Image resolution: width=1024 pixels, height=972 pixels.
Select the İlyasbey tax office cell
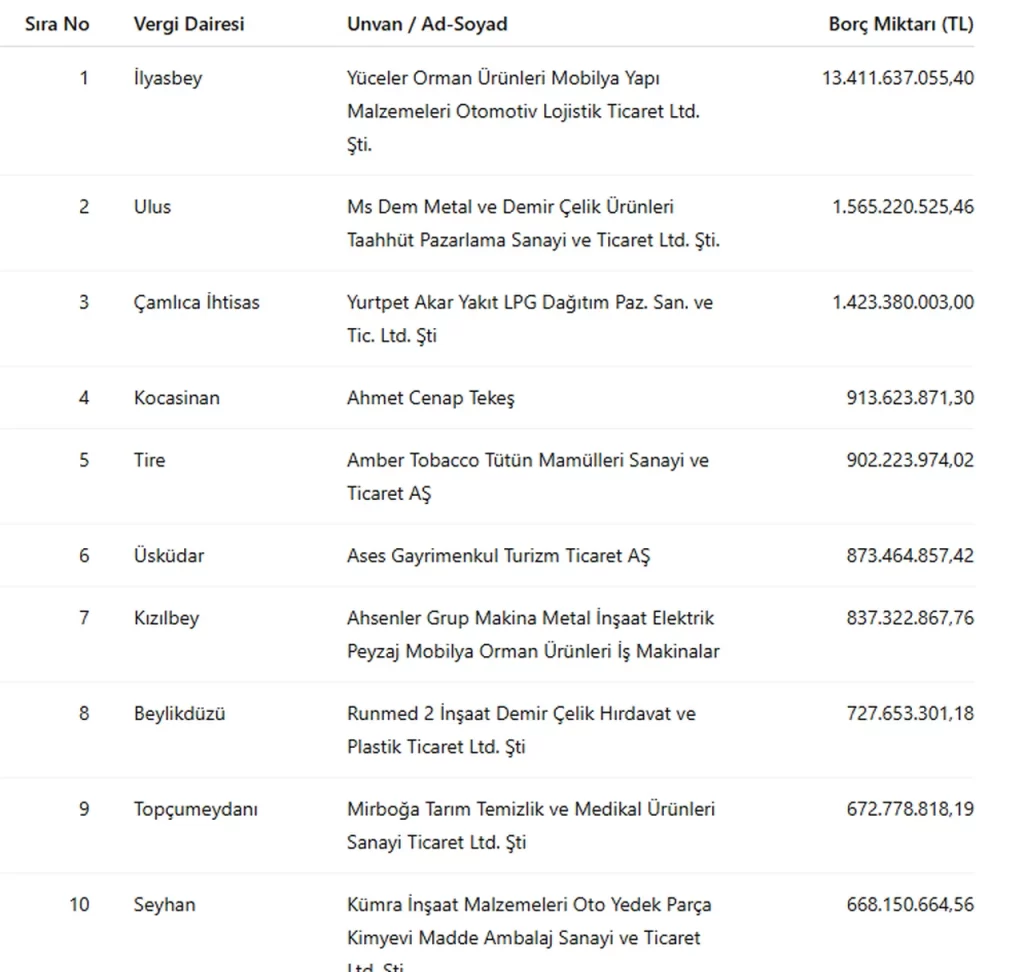[x=168, y=78]
